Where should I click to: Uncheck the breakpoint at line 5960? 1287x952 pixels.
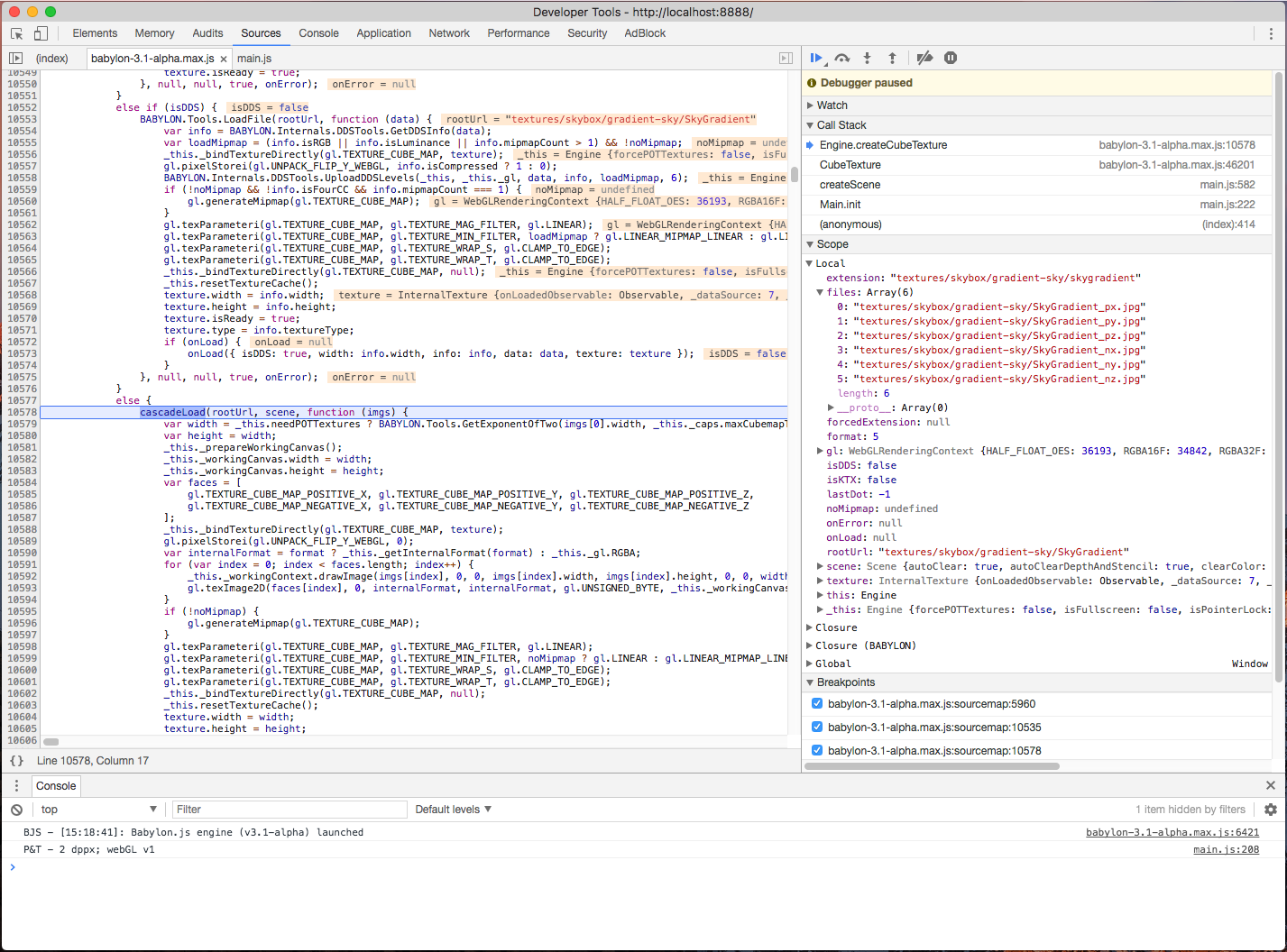tap(817, 704)
